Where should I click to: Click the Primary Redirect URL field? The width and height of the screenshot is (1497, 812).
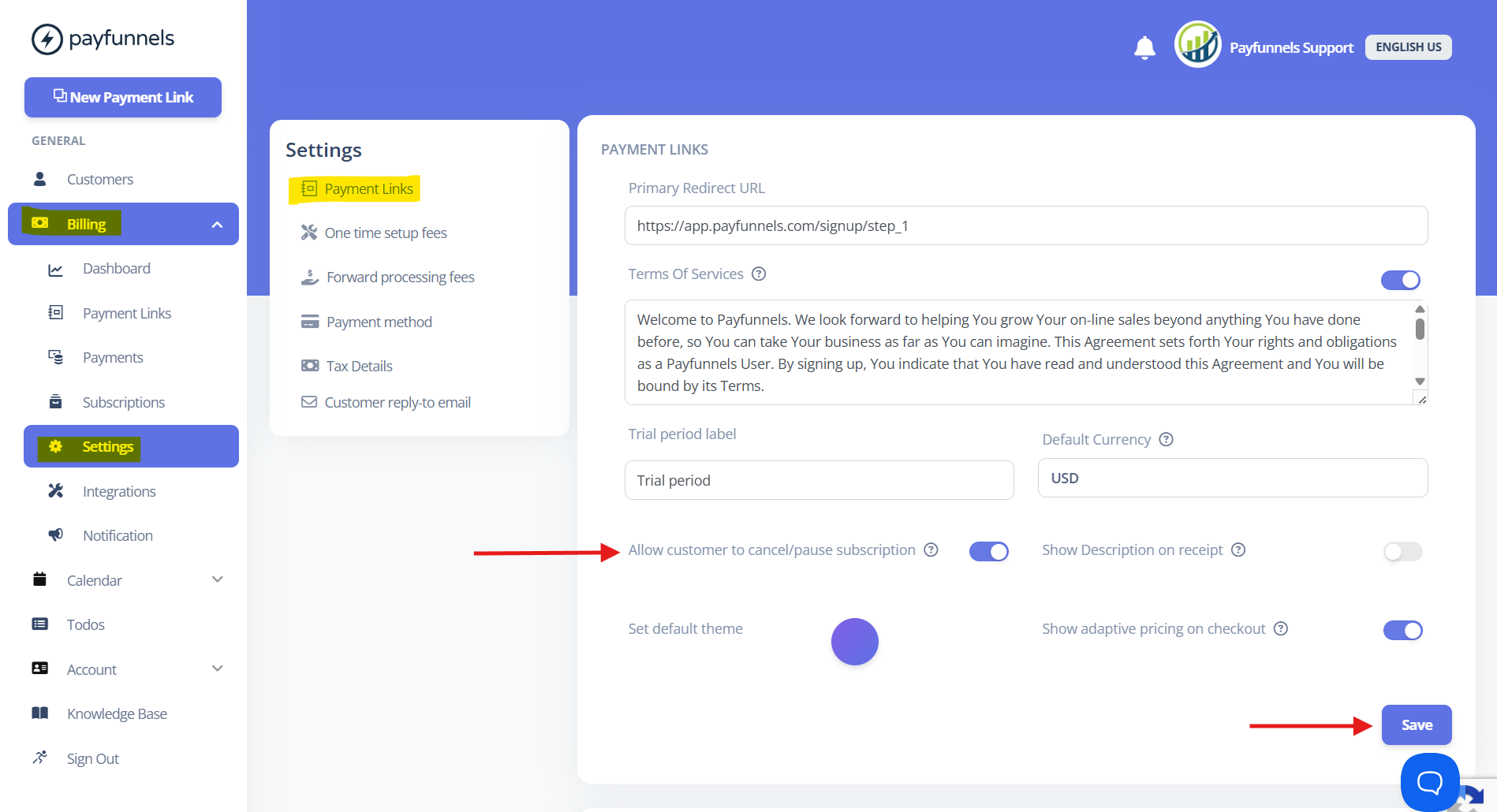point(1026,225)
